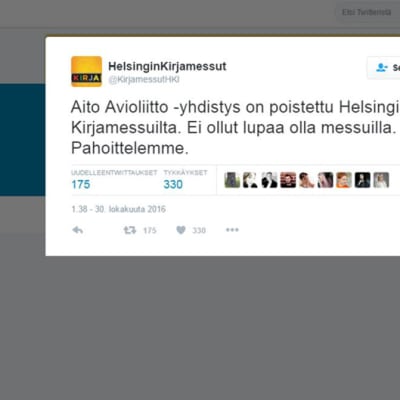View the 330 likes count

pos(173,184)
